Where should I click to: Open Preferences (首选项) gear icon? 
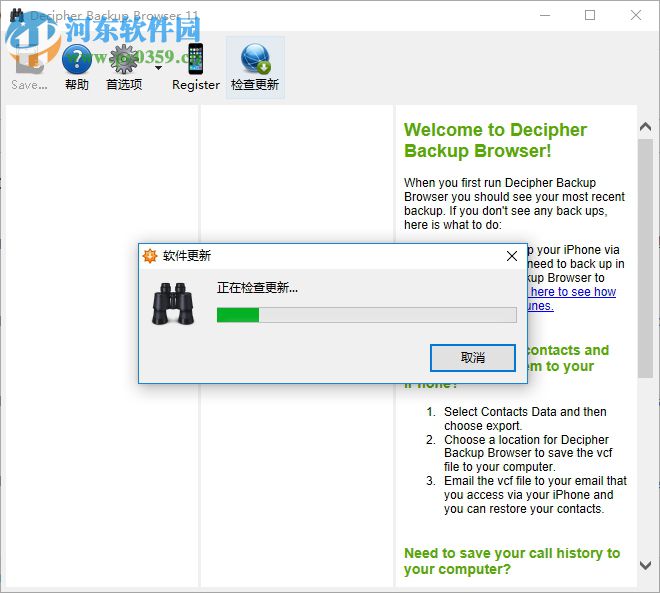[124, 67]
